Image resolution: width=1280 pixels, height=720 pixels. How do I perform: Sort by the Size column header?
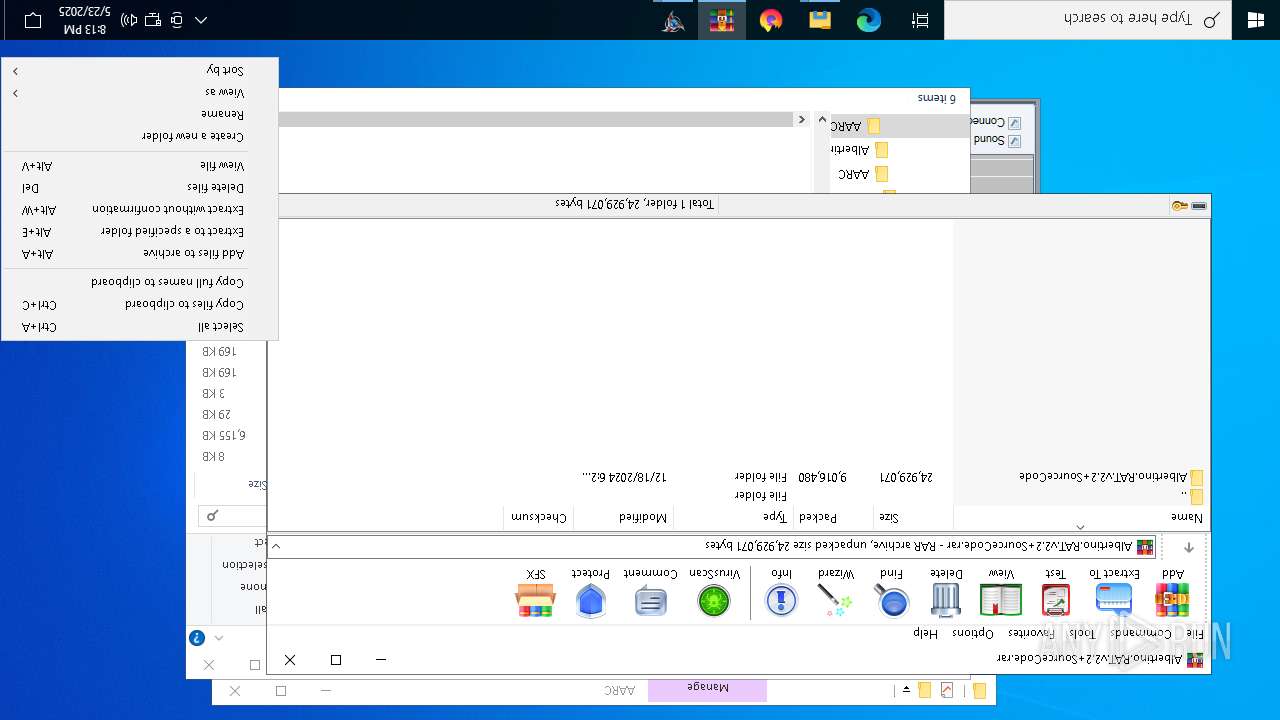coord(913,517)
